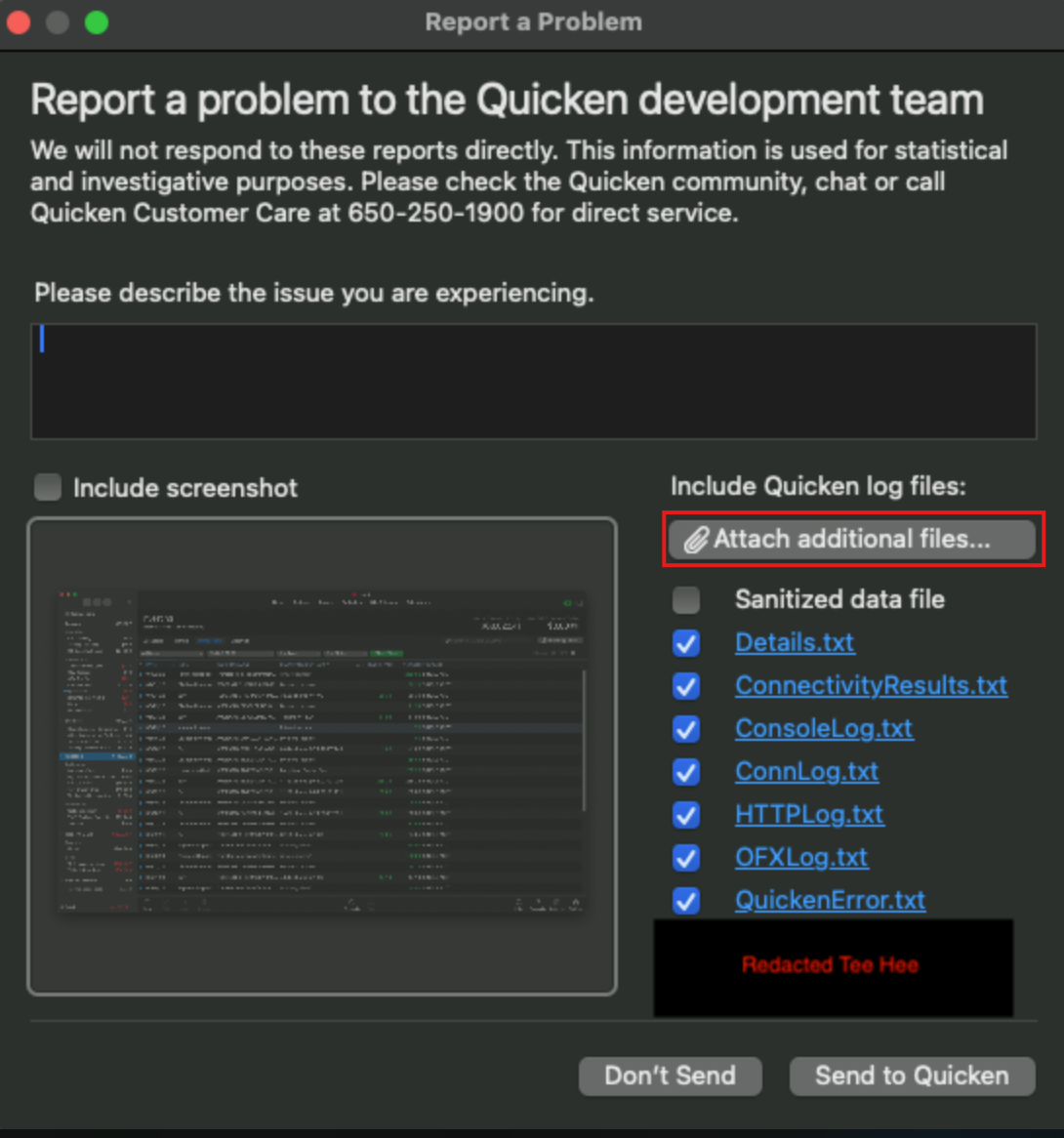Focus the issue description text box
Screen dimensions: 1064x1138
(x=533, y=381)
